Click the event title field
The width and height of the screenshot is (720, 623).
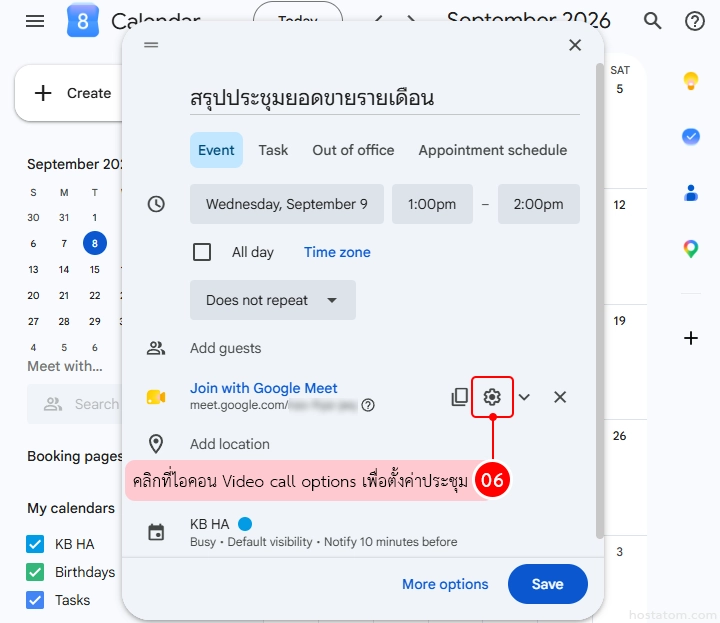385,98
